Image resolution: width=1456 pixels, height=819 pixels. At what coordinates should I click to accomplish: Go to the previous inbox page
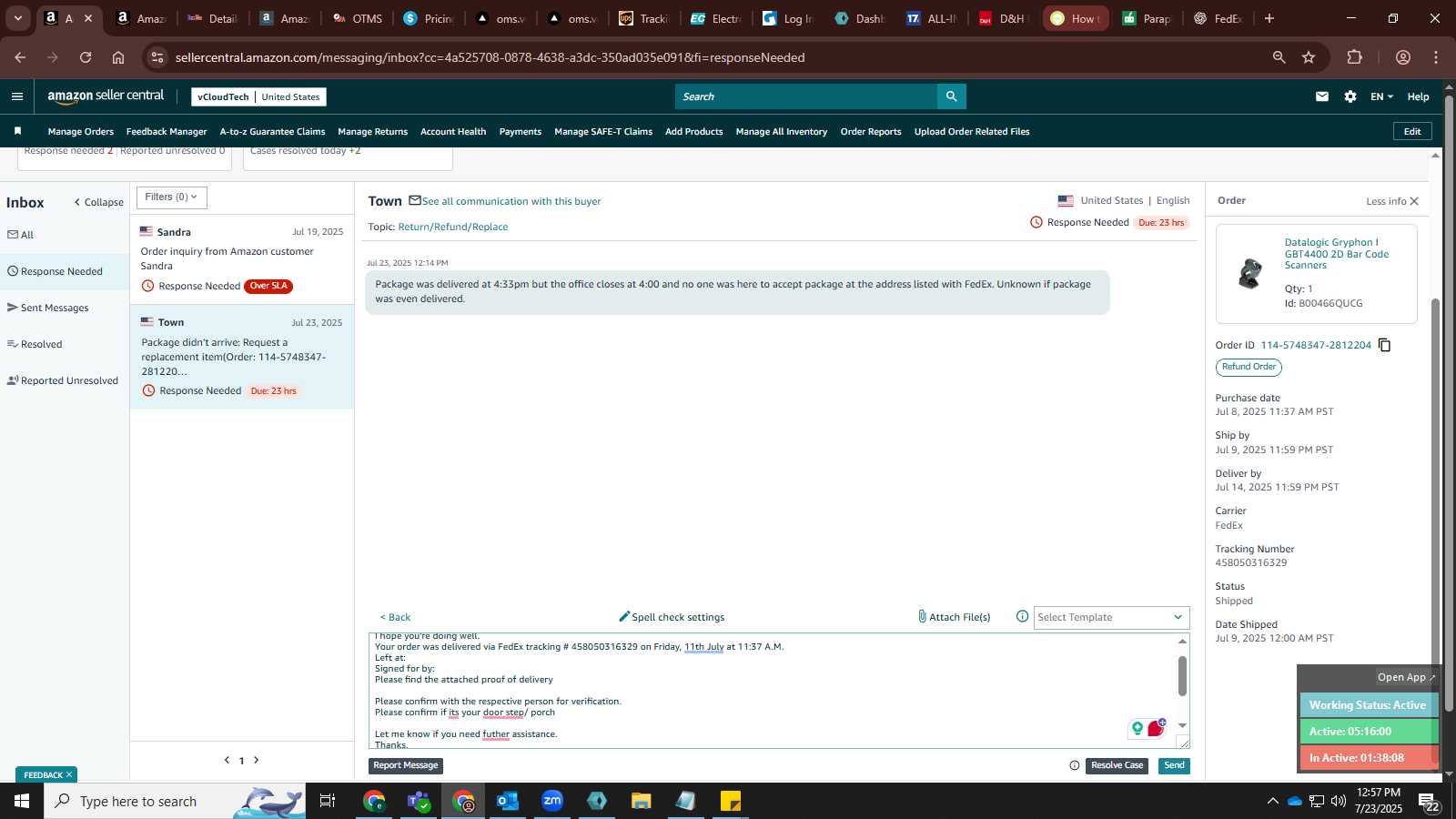point(227,760)
